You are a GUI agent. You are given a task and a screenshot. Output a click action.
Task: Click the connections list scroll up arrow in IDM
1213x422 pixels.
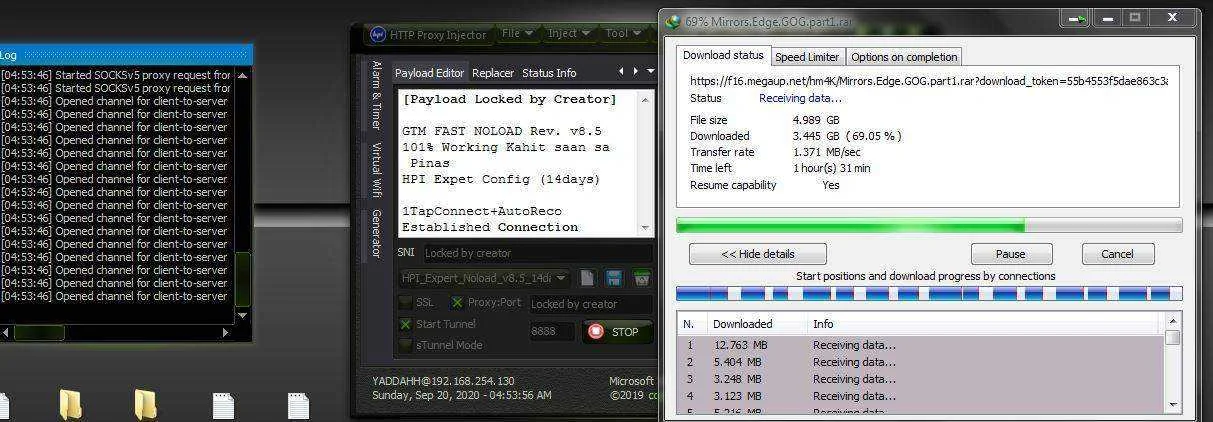[x=1172, y=323]
